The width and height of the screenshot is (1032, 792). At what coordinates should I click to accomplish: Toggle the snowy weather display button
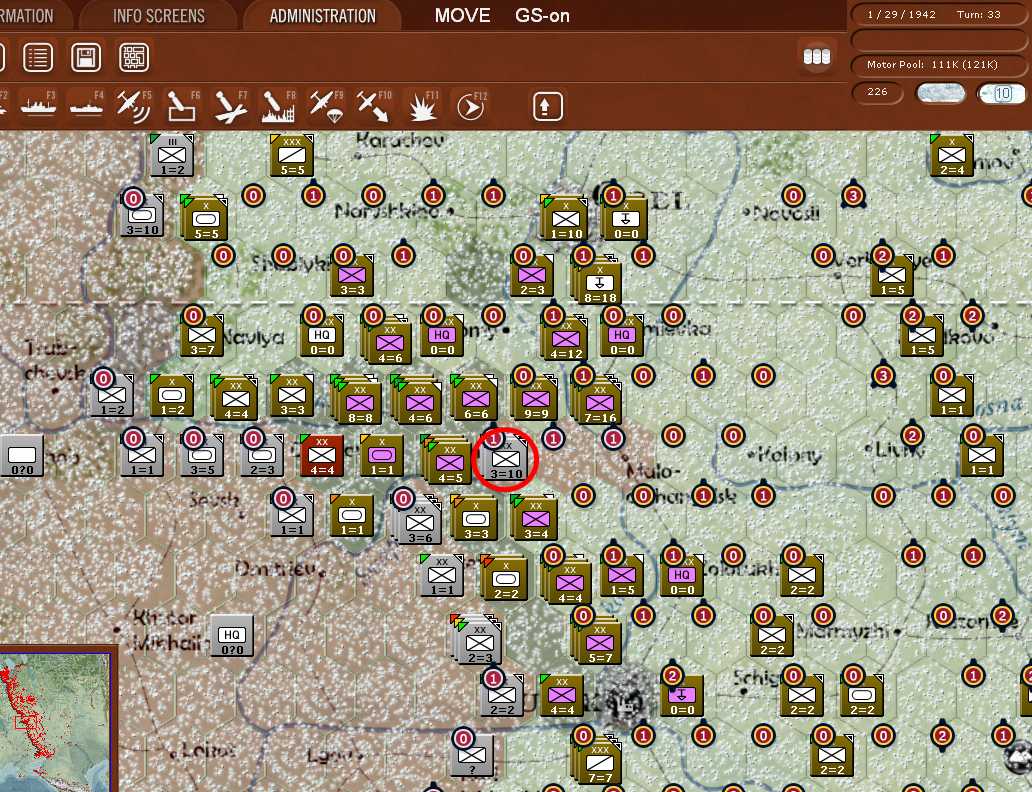pyautogui.click(x=941, y=93)
